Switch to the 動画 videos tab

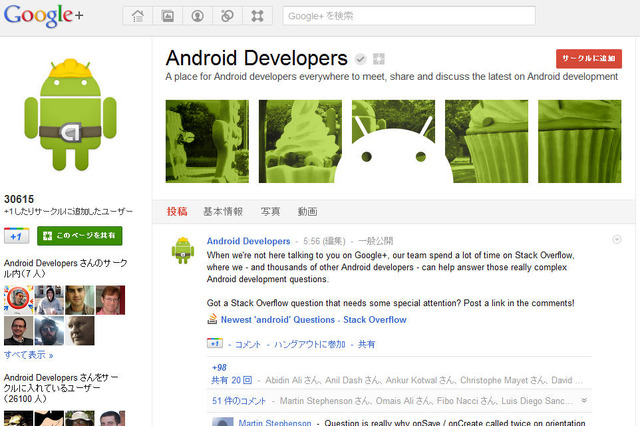click(x=307, y=211)
